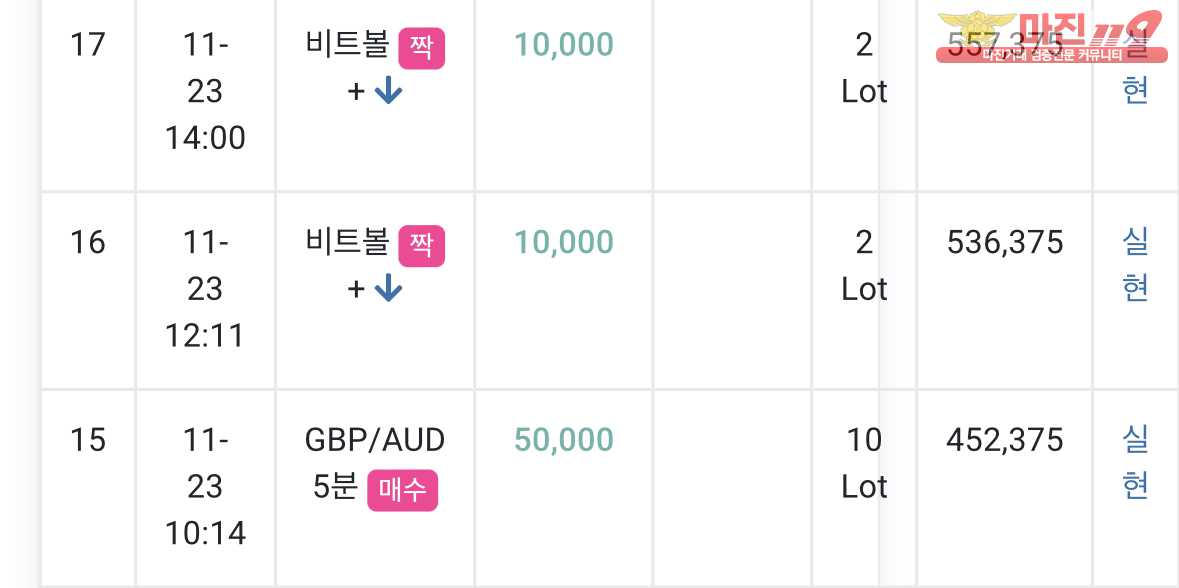
Task: Click the 10,000 amount in row 16
Action: pos(563,242)
